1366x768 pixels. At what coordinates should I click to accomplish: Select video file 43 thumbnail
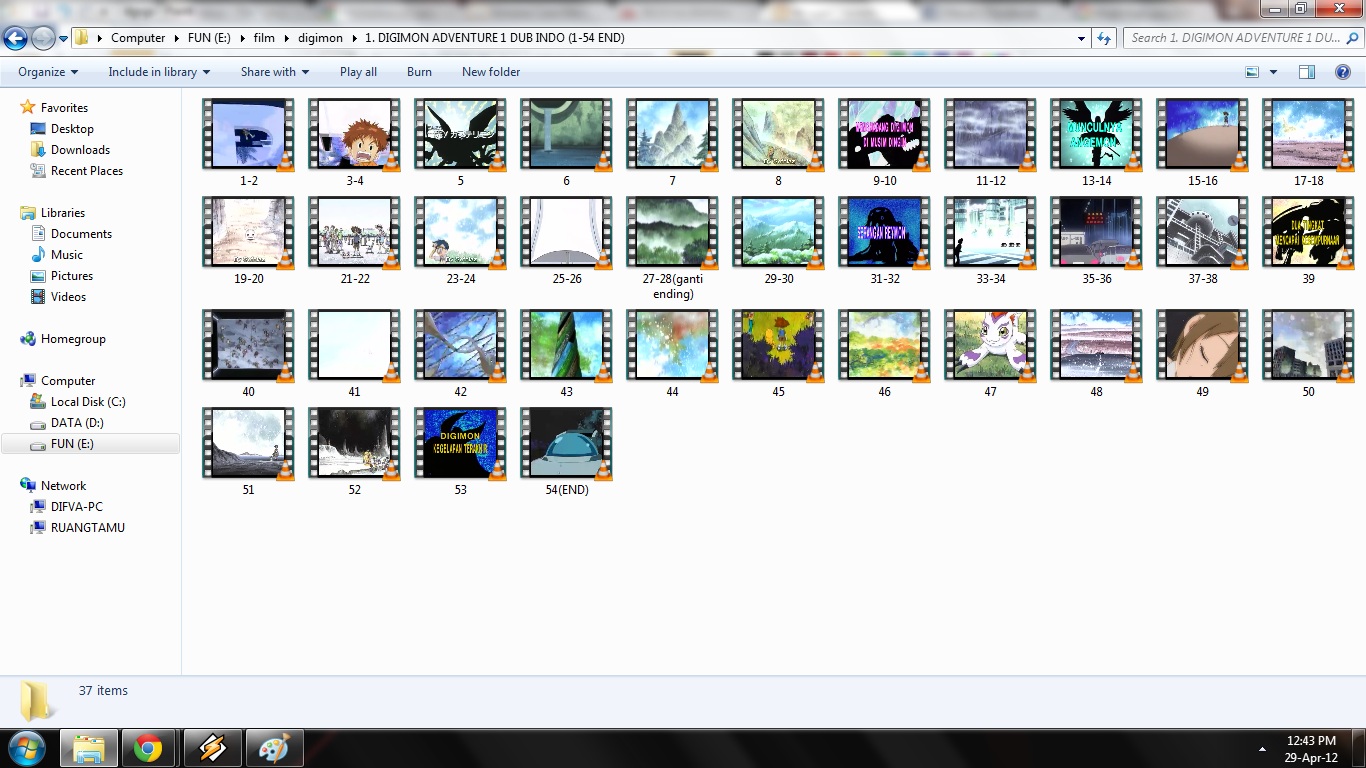[566, 344]
